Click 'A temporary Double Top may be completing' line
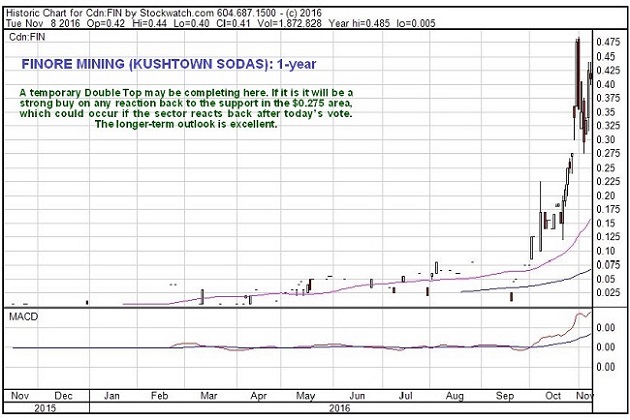Viewport: 630px width, 420px height. [x=186, y=93]
